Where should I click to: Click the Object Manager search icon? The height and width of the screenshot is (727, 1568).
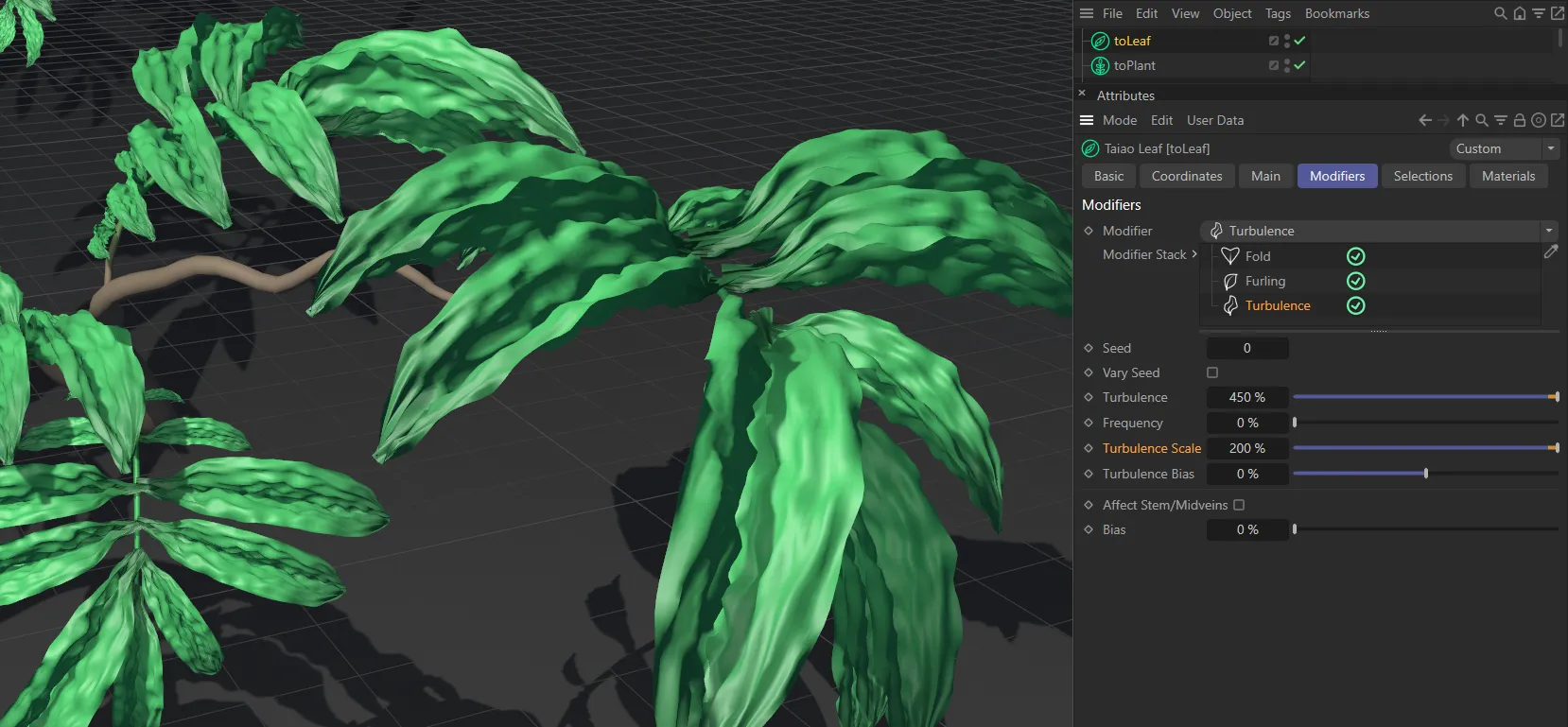click(1500, 13)
